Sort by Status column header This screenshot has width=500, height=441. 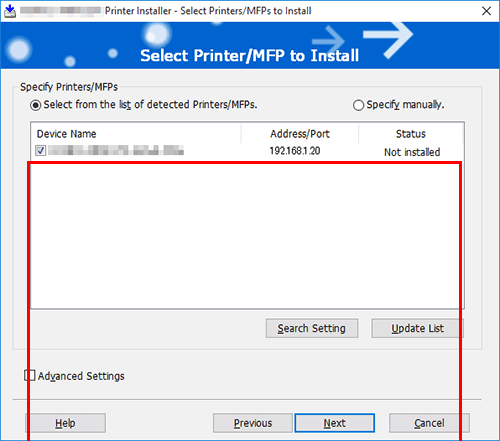click(x=411, y=134)
